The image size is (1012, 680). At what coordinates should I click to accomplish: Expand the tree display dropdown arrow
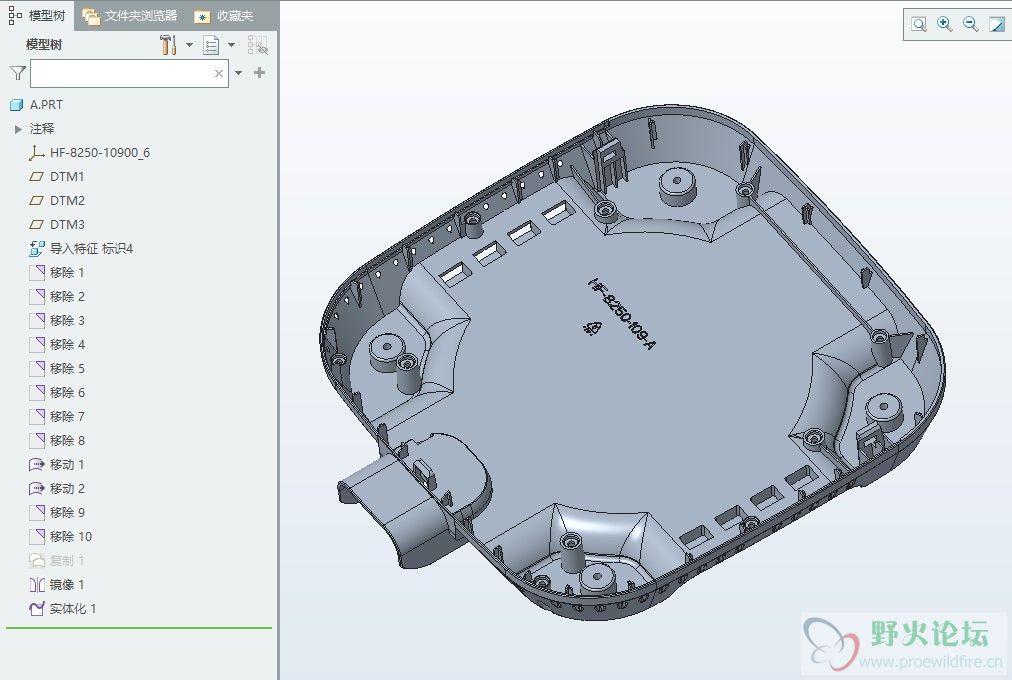(231, 45)
